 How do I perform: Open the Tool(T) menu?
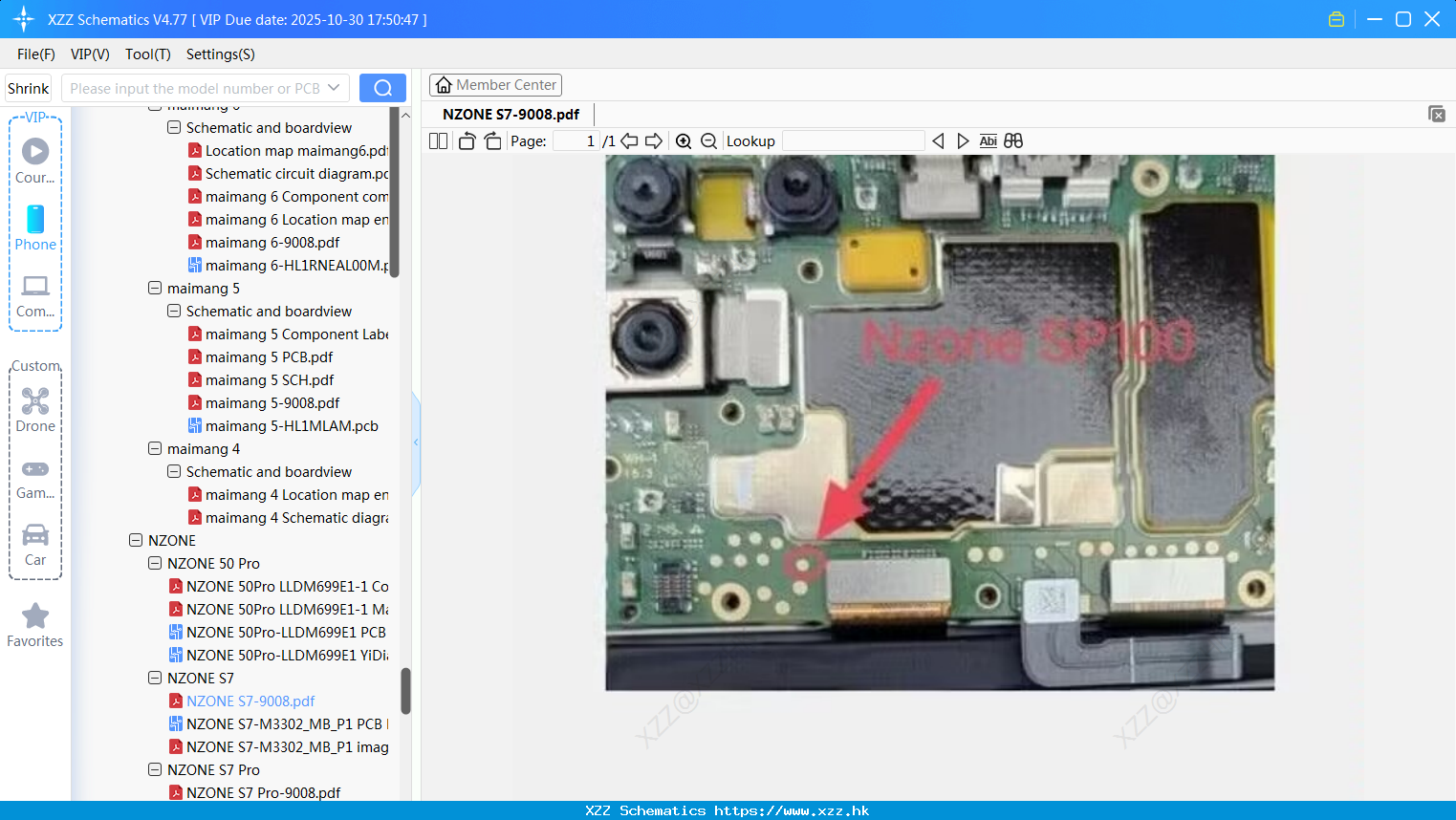pyautogui.click(x=148, y=54)
